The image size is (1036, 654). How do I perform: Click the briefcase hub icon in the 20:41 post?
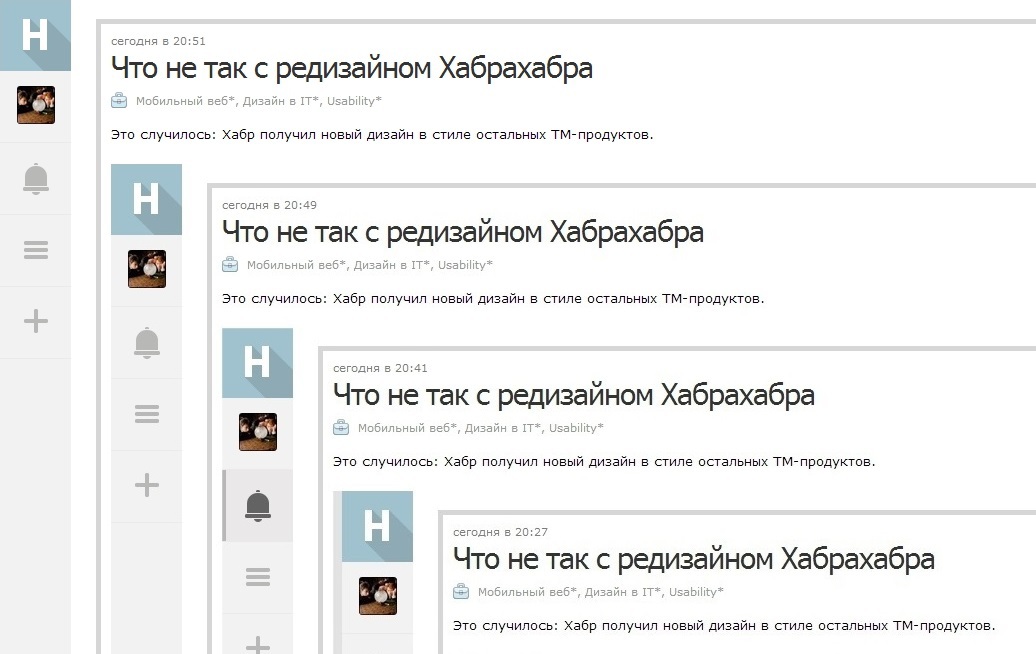coord(341,427)
